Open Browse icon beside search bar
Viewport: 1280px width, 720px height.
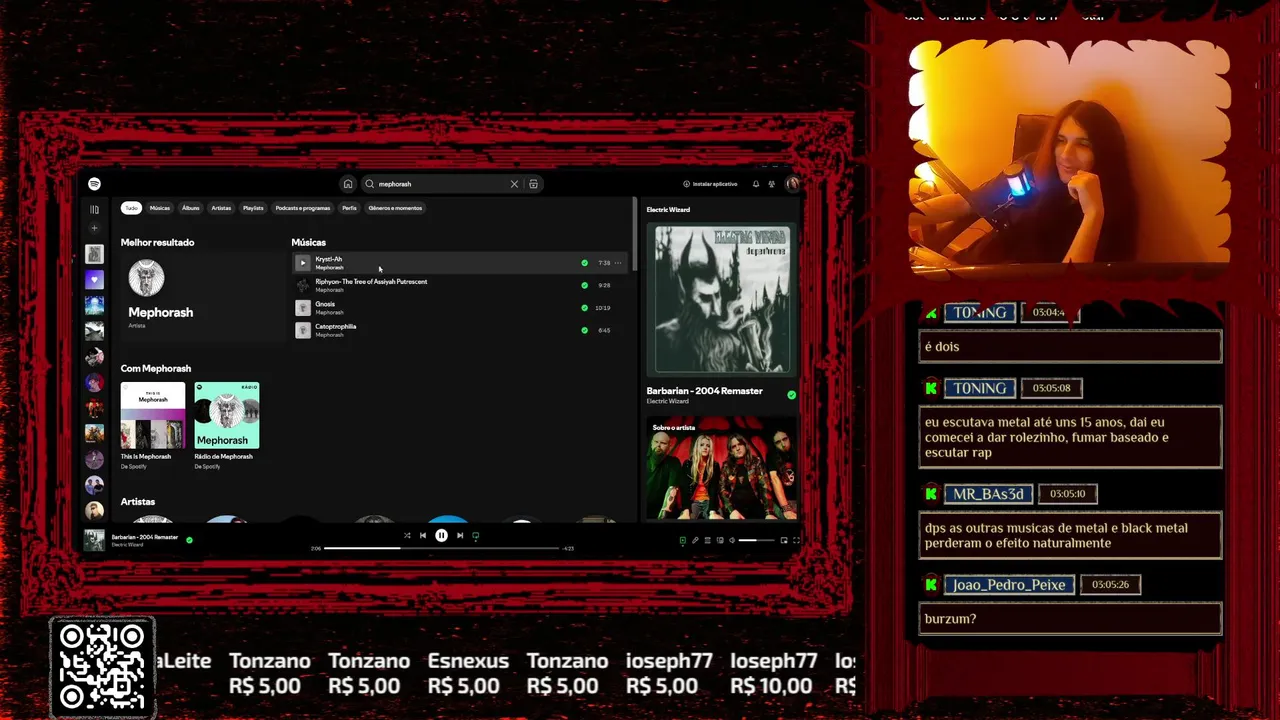pos(533,184)
